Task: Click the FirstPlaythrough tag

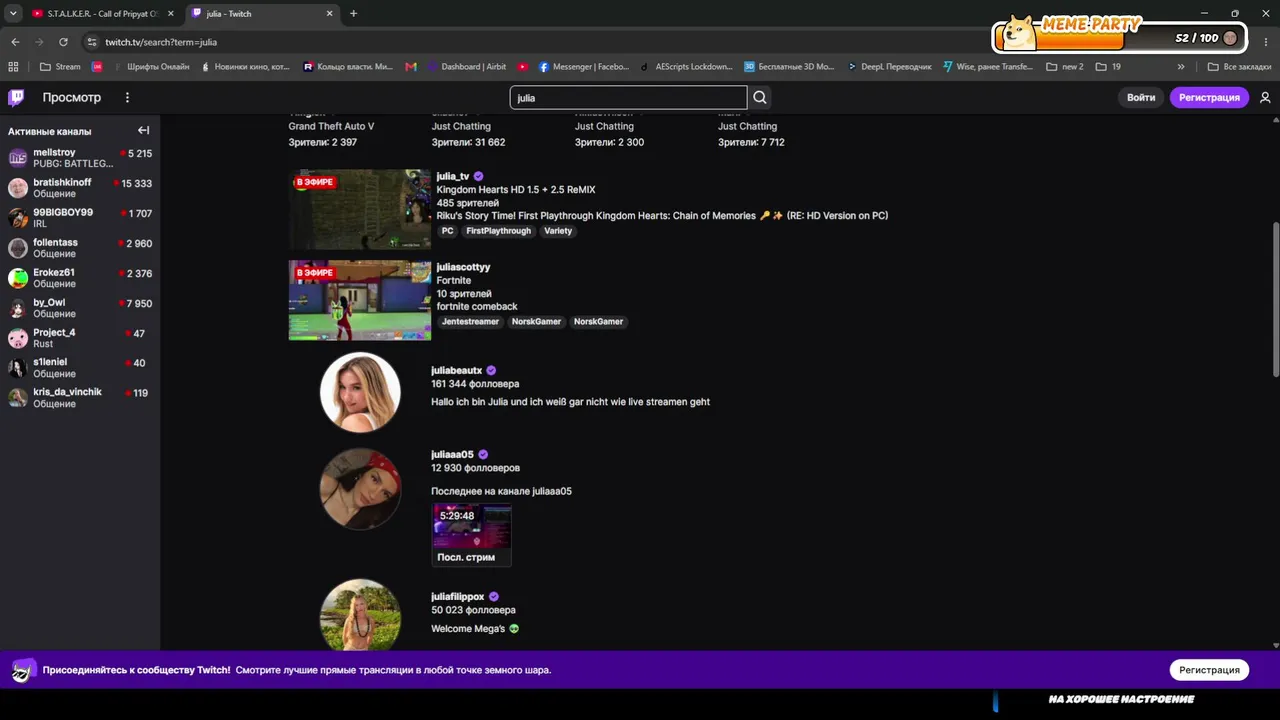Action: [498, 231]
